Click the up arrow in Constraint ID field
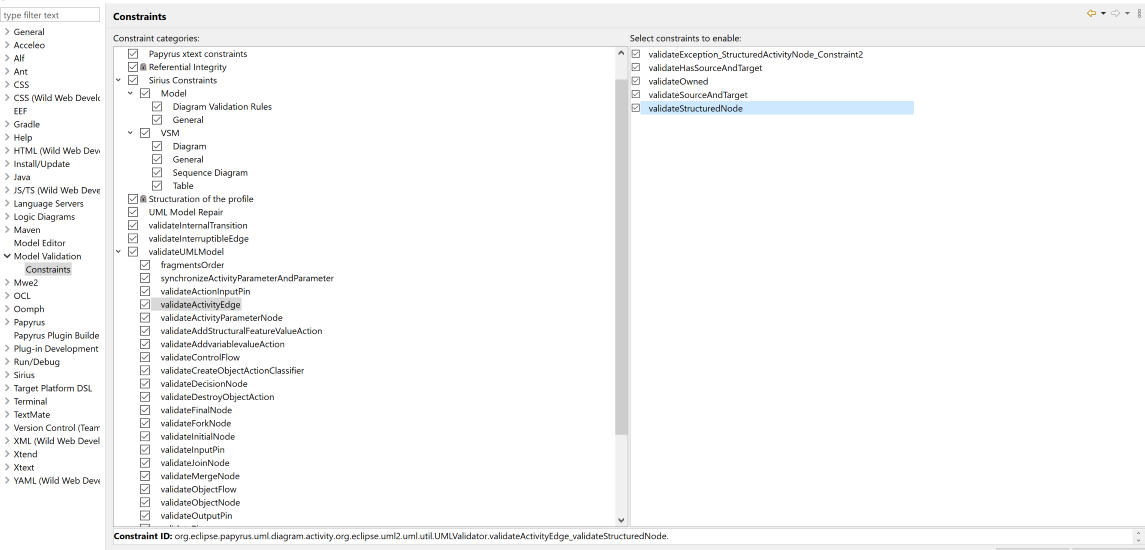Viewport: 1145px width, 550px height. [1138, 533]
